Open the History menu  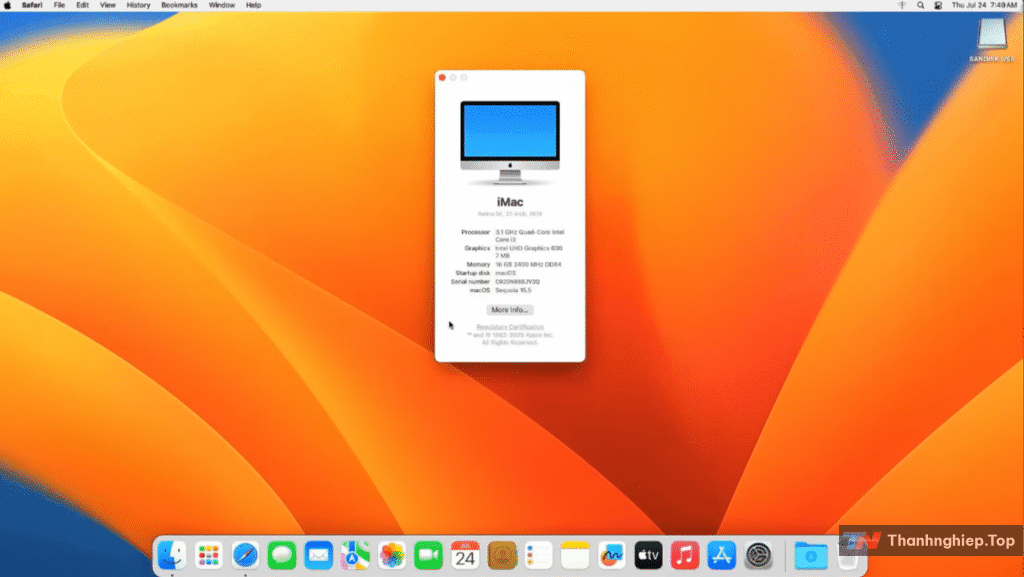tap(138, 5)
